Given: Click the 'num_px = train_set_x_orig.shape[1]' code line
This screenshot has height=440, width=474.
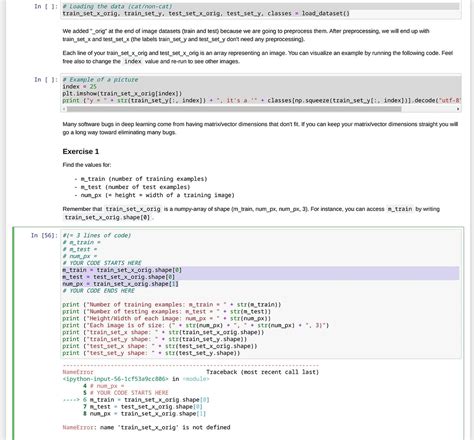Looking at the screenshot, I should pos(120,284).
